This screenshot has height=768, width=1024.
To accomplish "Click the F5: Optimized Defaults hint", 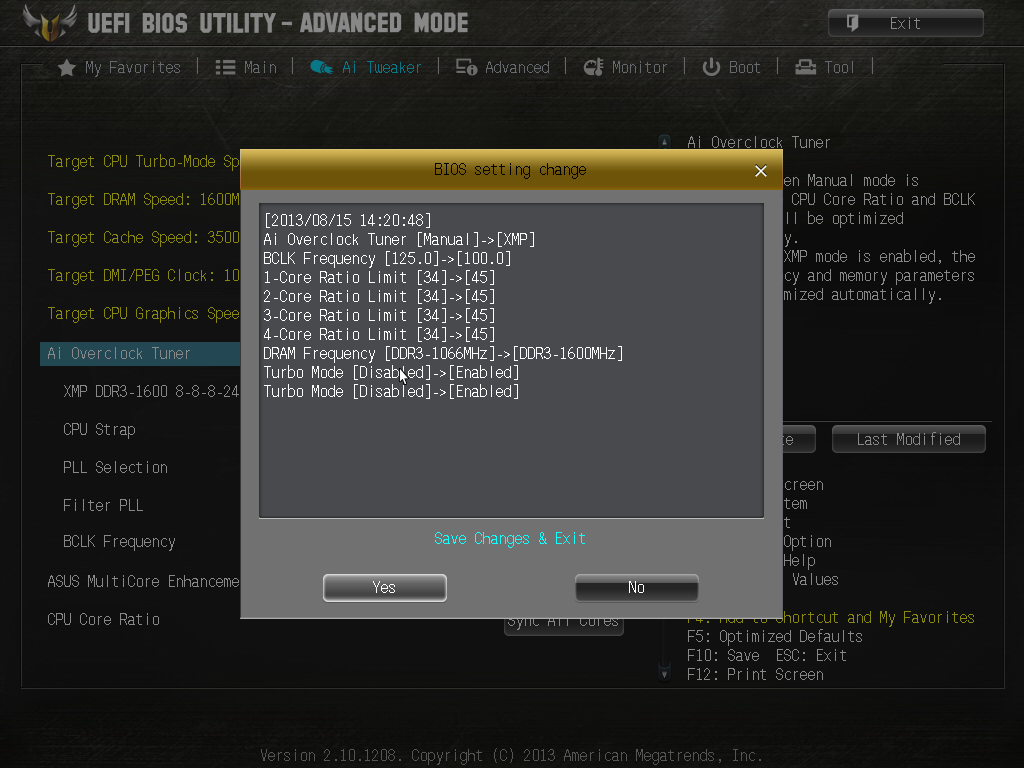I will 775,637.
